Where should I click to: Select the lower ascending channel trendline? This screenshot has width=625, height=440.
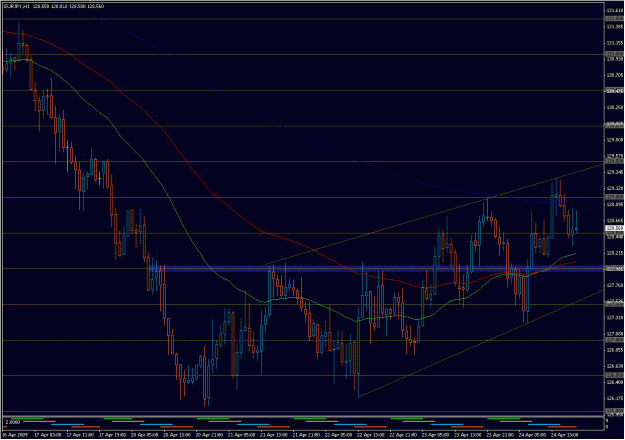pyautogui.click(x=481, y=344)
